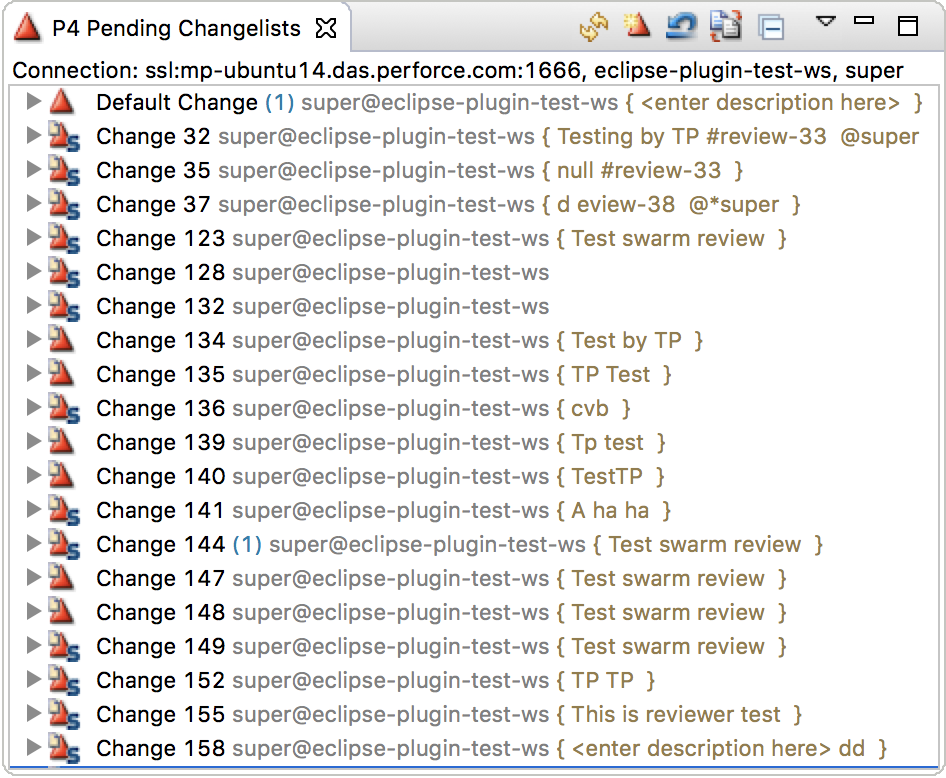Click the blue undo arrow toolbar icon
Image resolution: width=946 pixels, height=778 pixels.
[681, 27]
